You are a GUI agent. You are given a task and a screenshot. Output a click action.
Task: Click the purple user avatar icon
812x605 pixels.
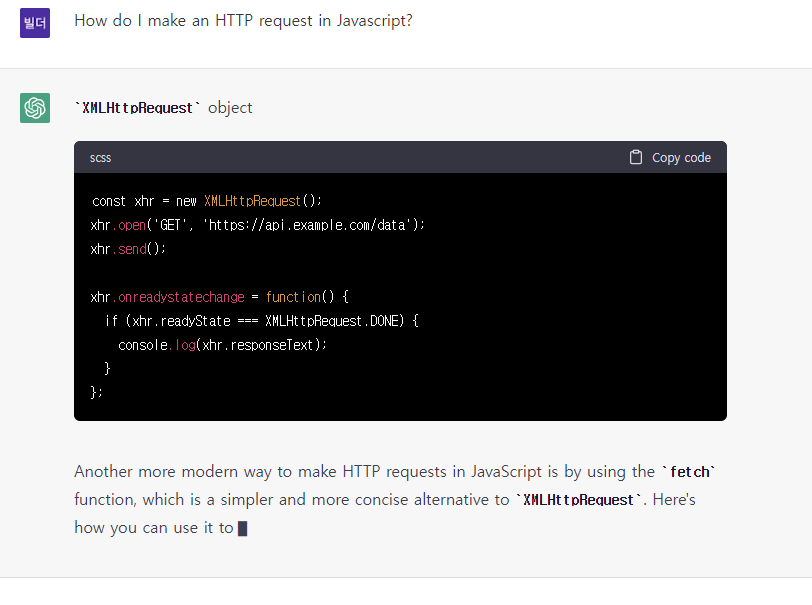pyautogui.click(x=35, y=23)
